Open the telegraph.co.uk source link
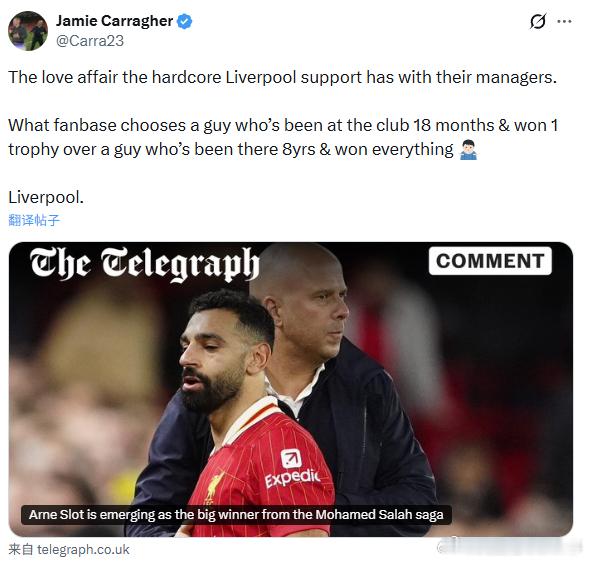This screenshot has height=562, width=589. click(69, 550)
